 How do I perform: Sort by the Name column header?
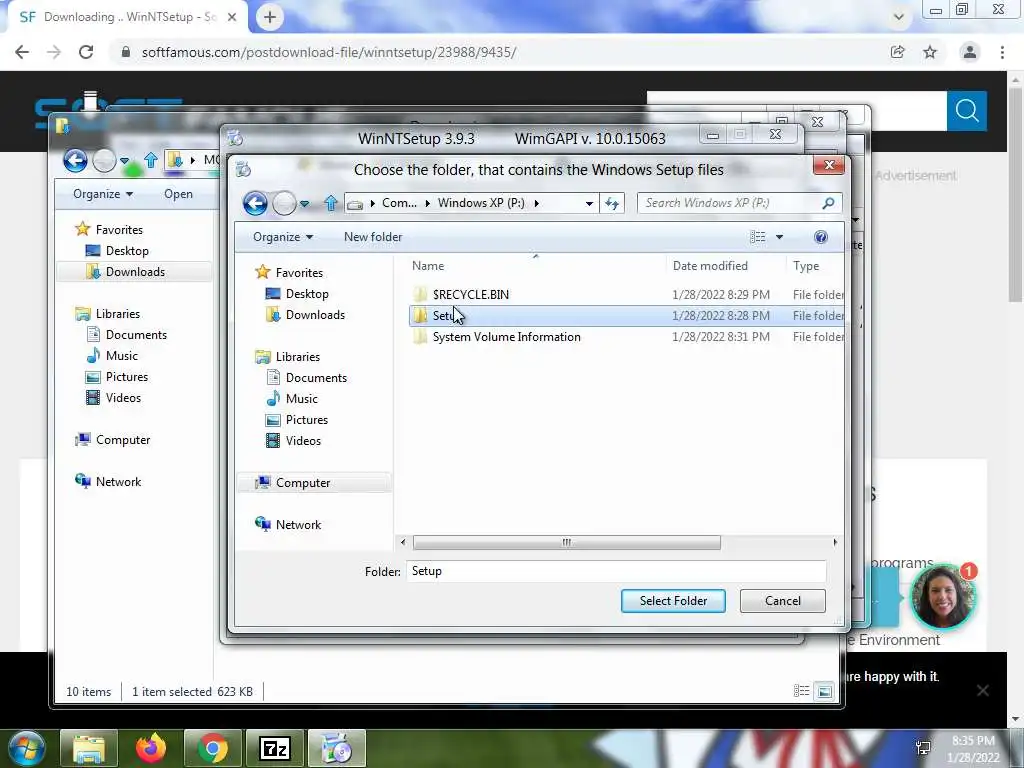click(428, 266)
